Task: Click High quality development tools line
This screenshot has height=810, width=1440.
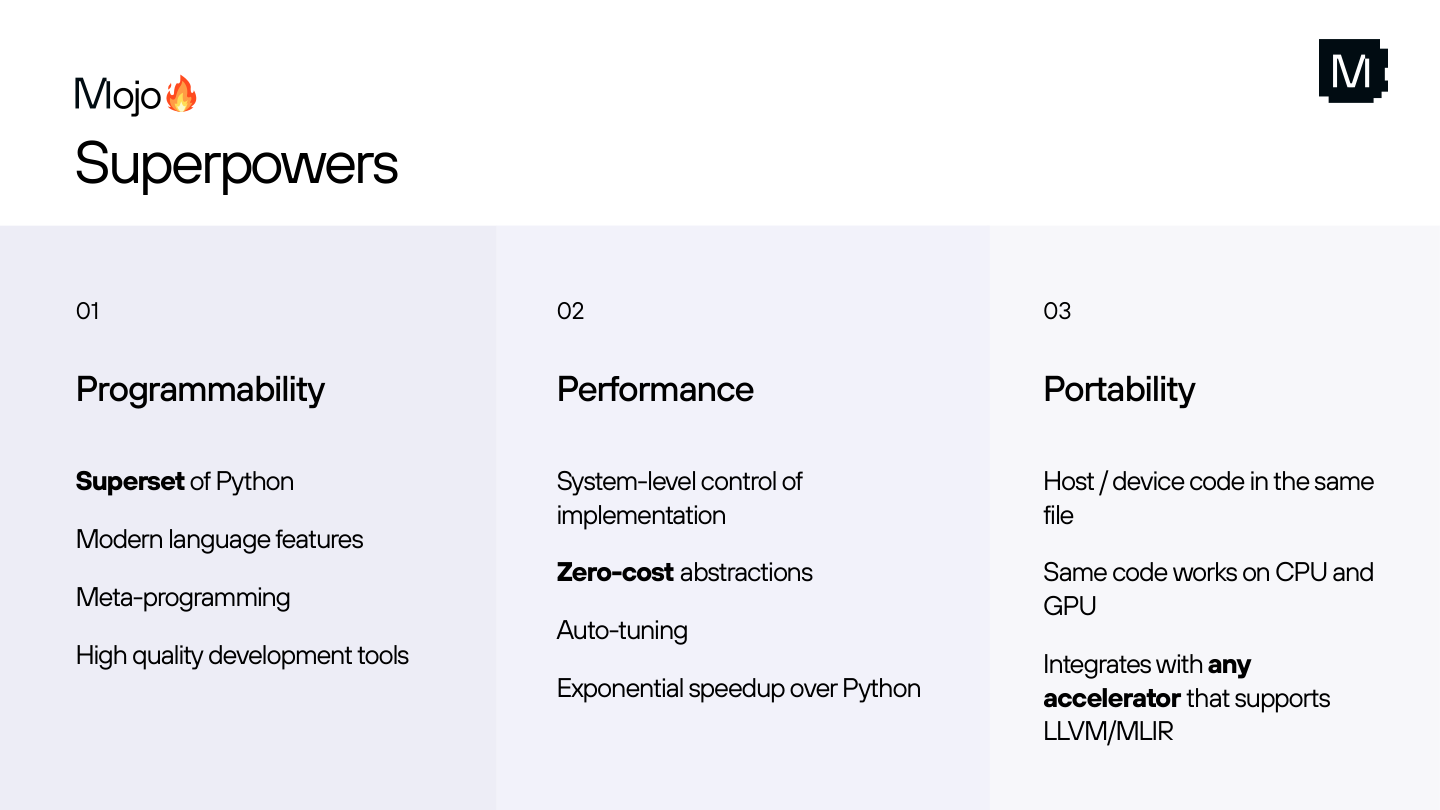Action: coord(242,655)
